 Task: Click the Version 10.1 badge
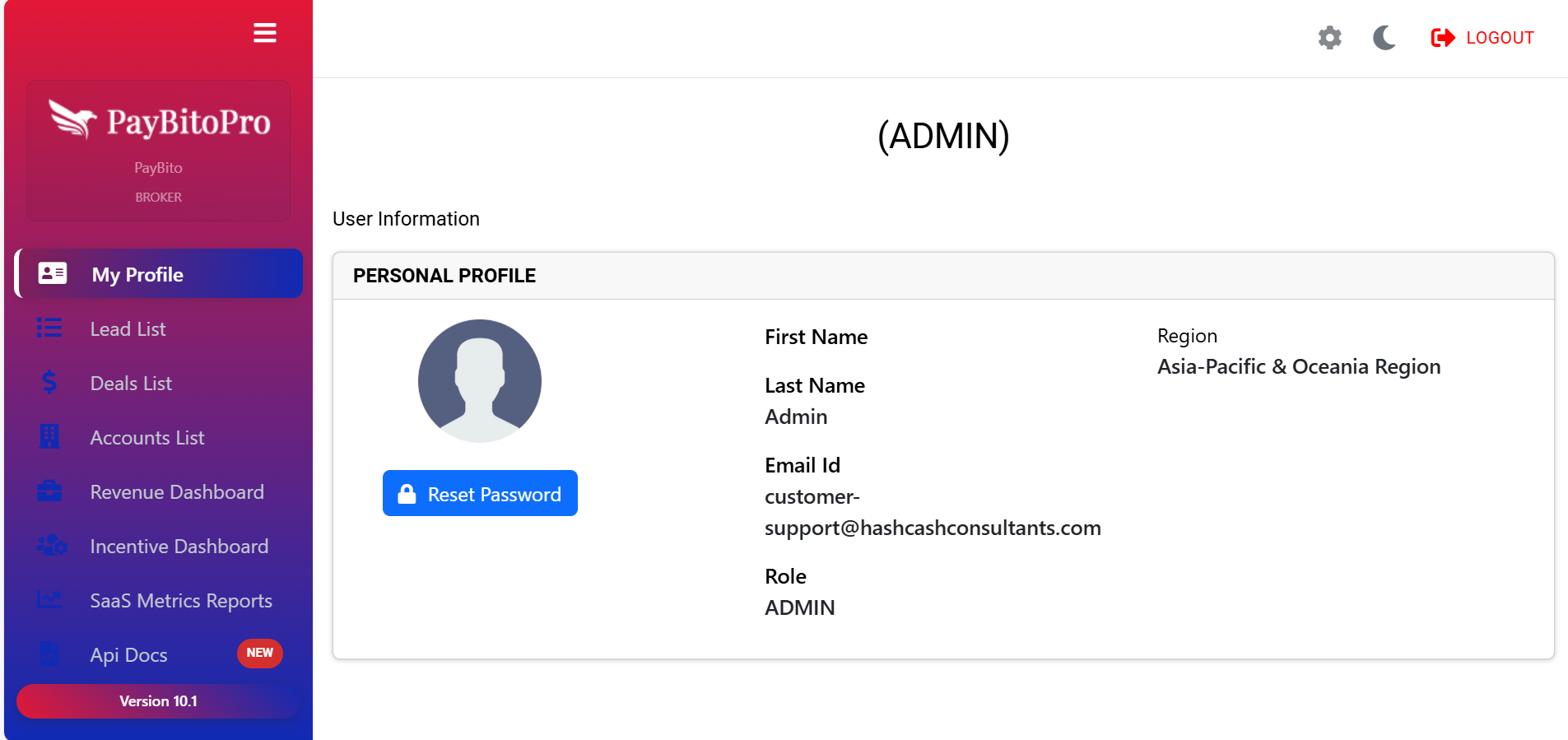coord(158,701)
